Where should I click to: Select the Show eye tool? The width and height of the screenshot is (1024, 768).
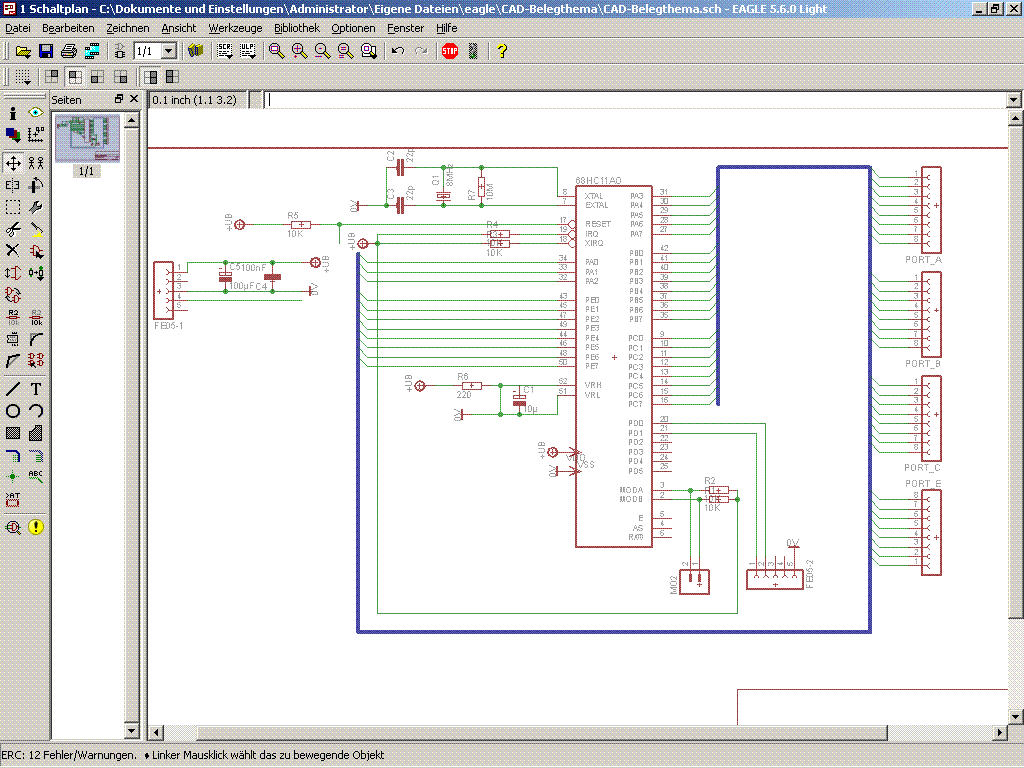pyautogui.click(x=36, y=113)
